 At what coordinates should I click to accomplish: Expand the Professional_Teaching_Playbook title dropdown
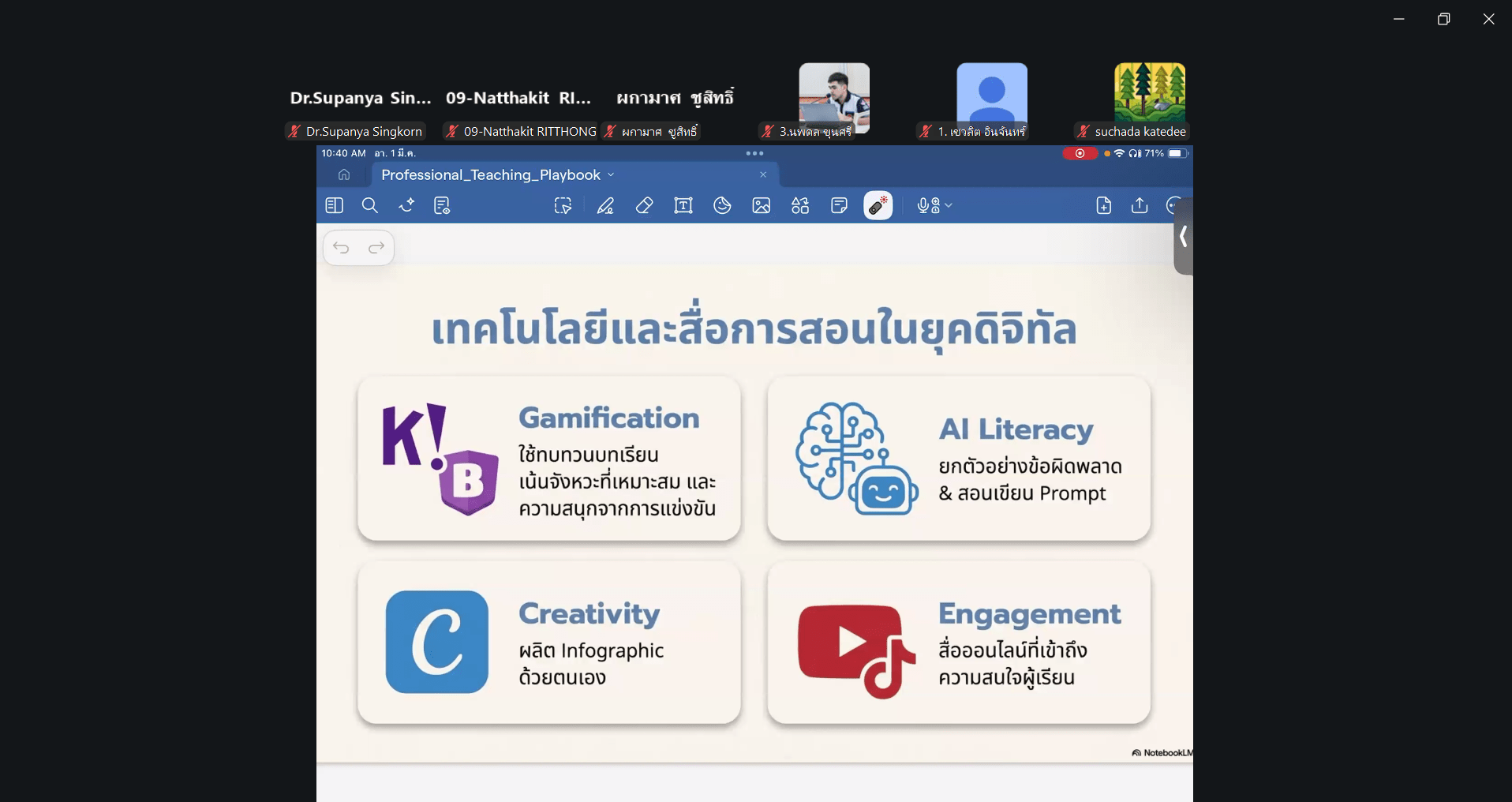tap(611, 175)
